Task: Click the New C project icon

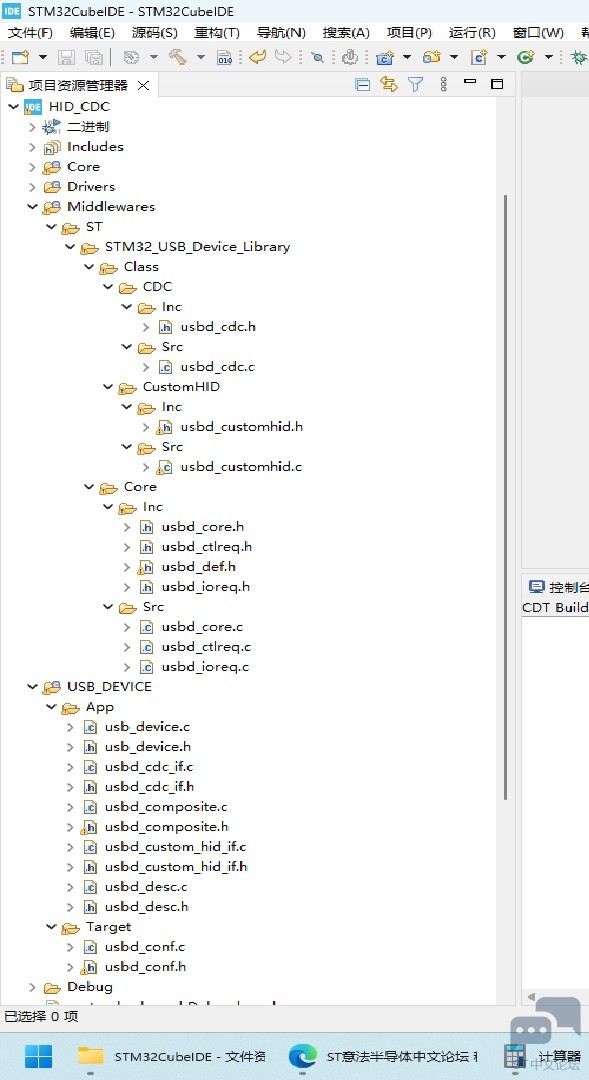Action: click(x=385, y=57)
